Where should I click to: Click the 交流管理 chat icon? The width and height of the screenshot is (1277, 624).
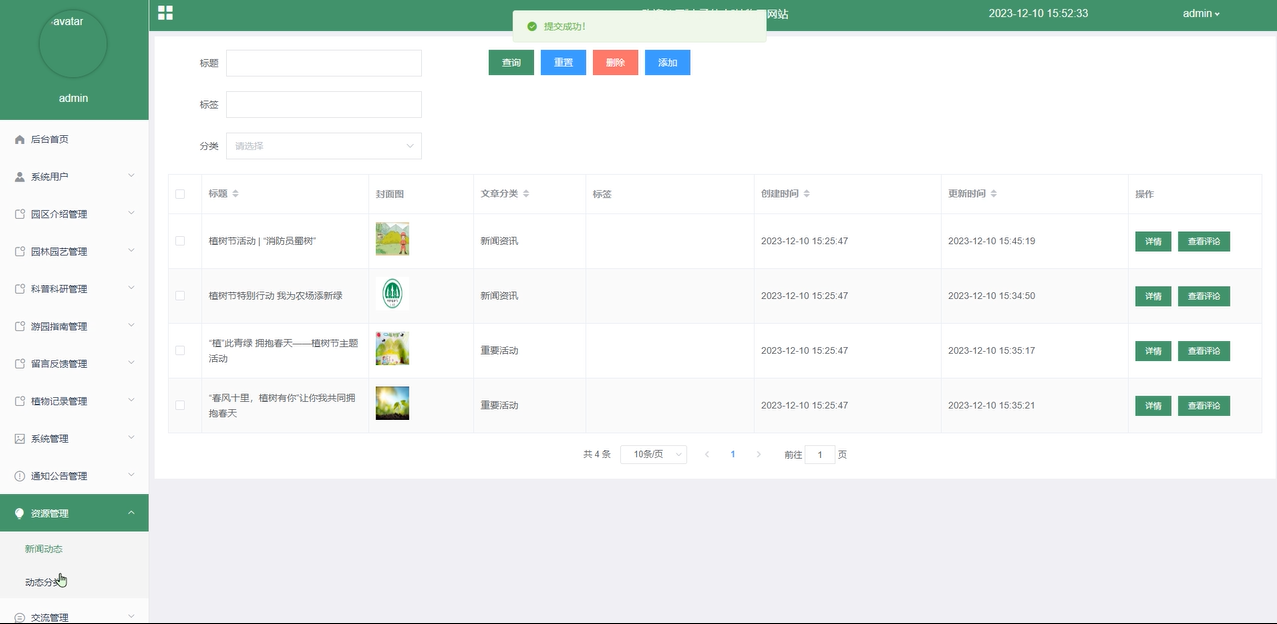pyautogui.click(x=19, y=618)
